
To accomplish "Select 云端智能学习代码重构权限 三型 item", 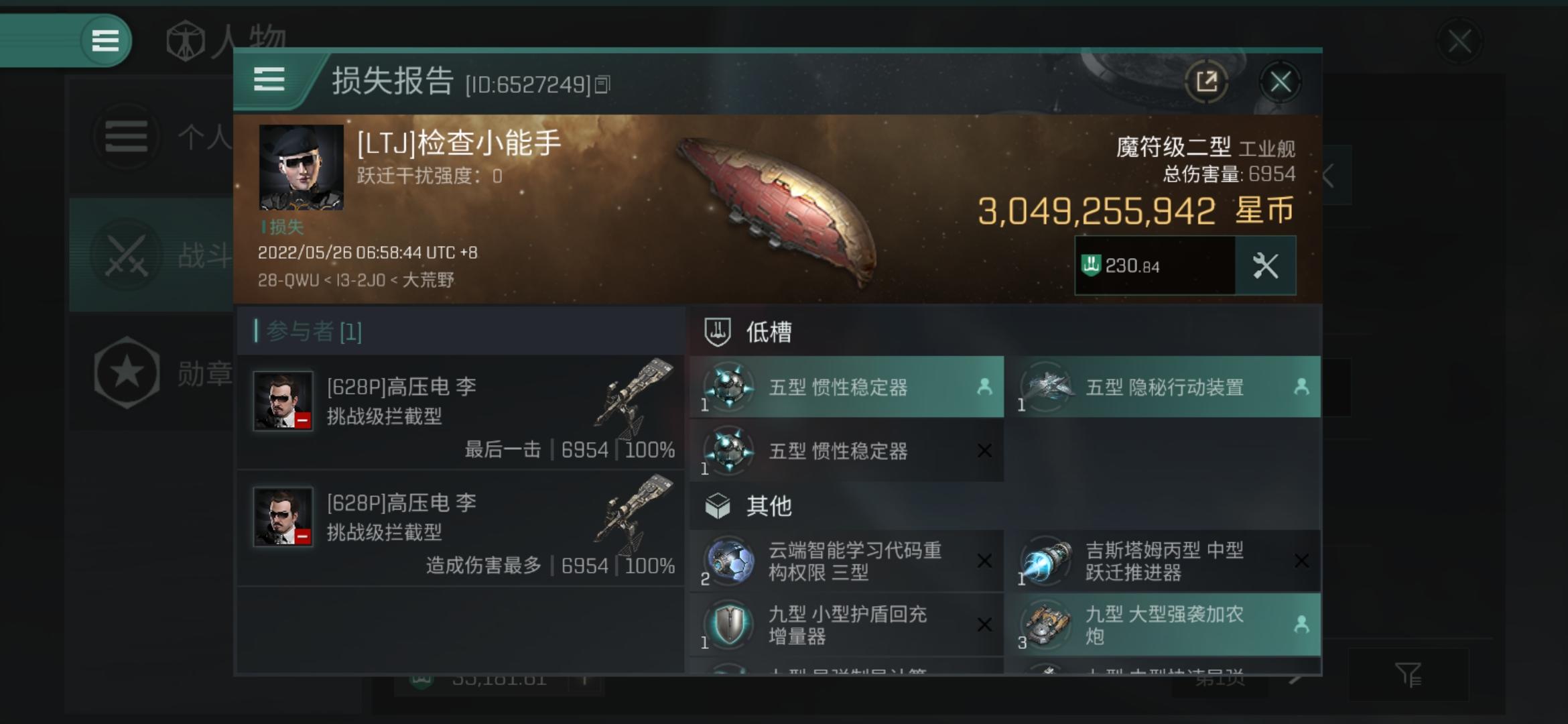I will click(x=847, y=561).
